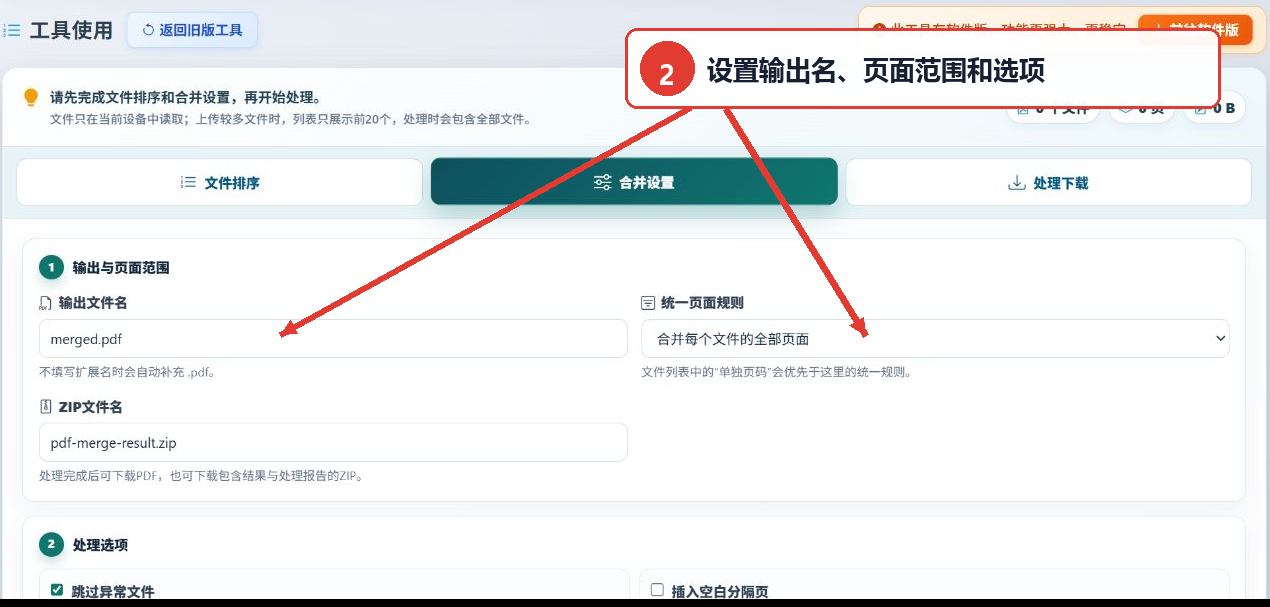Click the lightbulb tip icon

[31, 97]
